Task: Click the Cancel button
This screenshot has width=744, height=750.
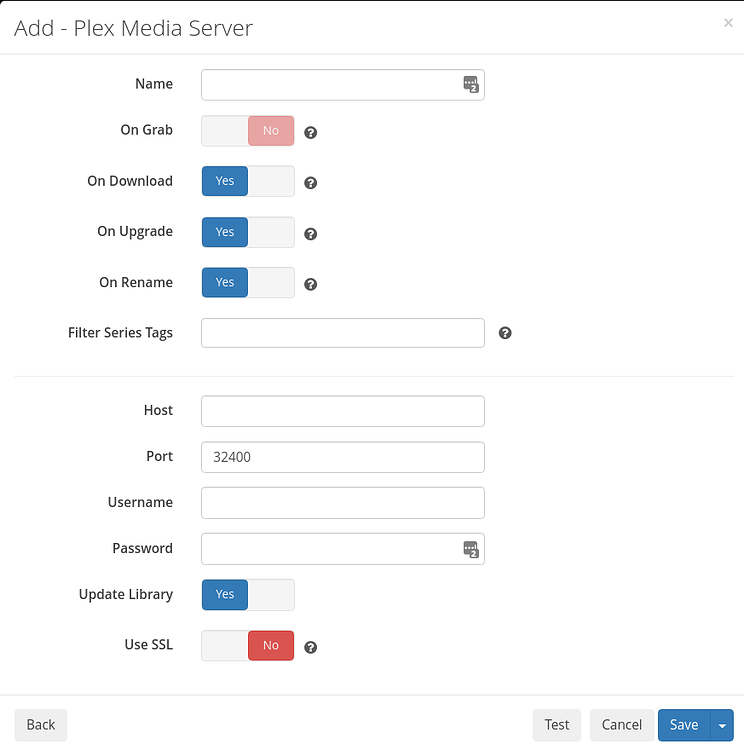Action: coord(622,725)
